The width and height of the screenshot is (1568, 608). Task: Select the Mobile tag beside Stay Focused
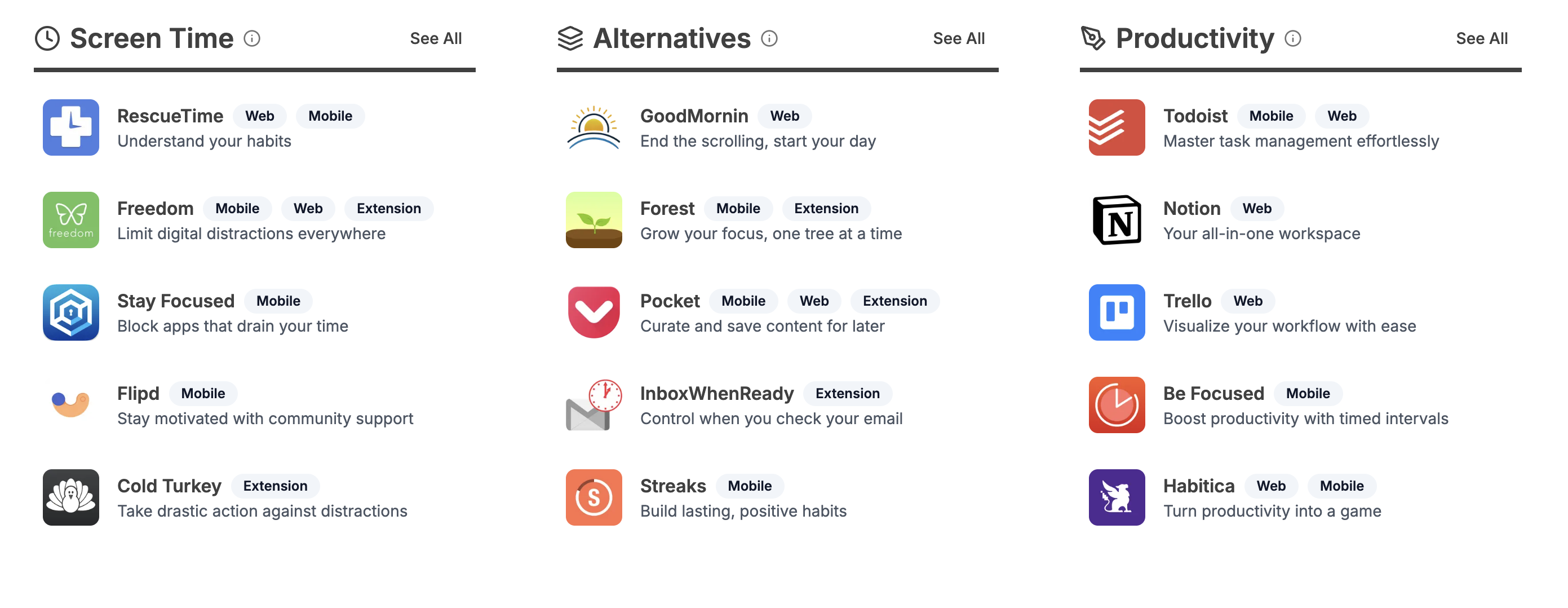278,301
